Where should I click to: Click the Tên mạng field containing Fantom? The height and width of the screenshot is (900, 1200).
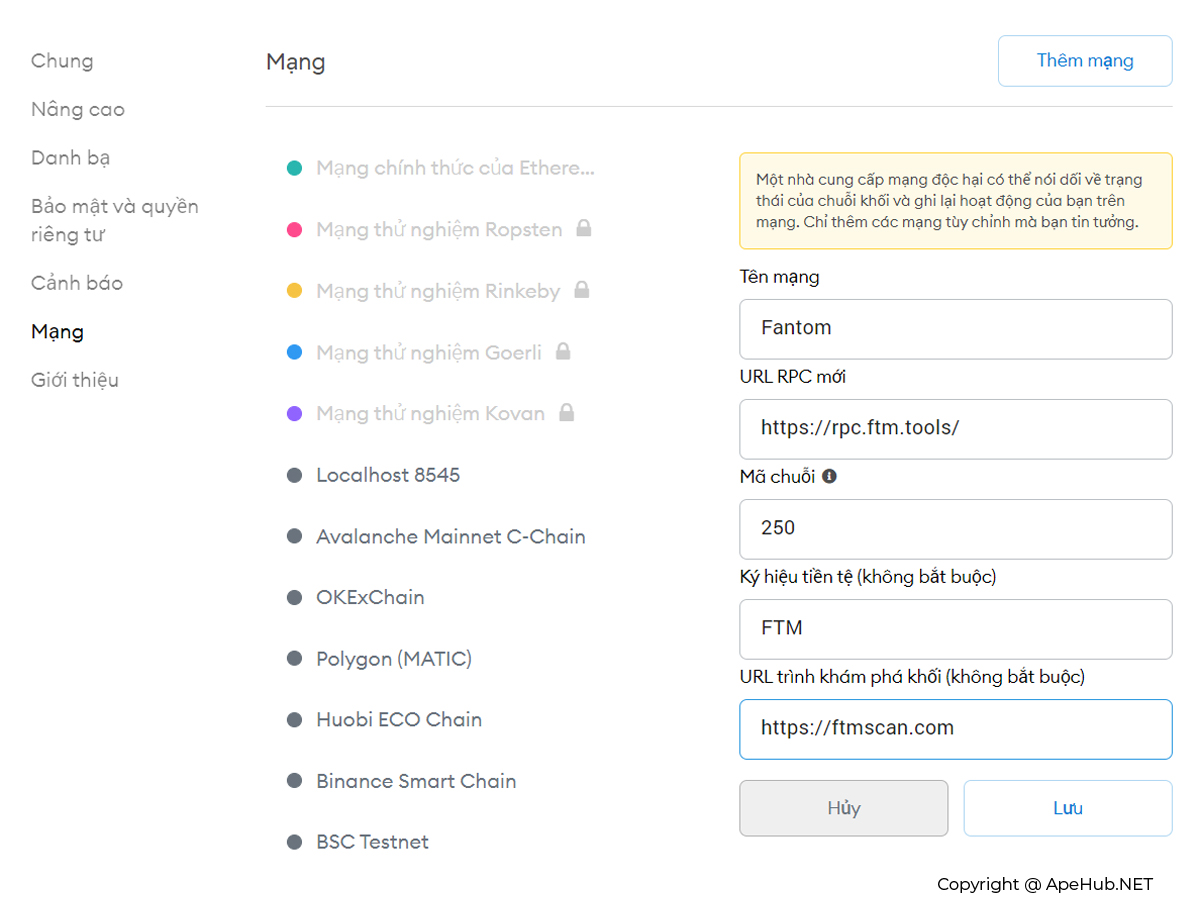click(955, 329)
